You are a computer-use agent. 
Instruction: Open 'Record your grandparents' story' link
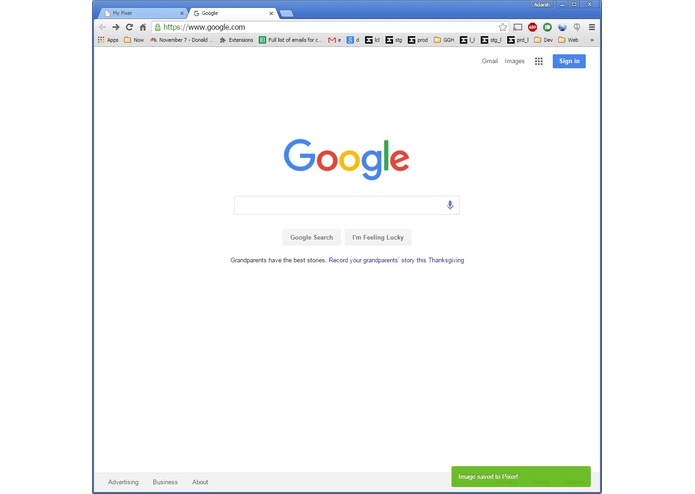click(x=396, y=261)
